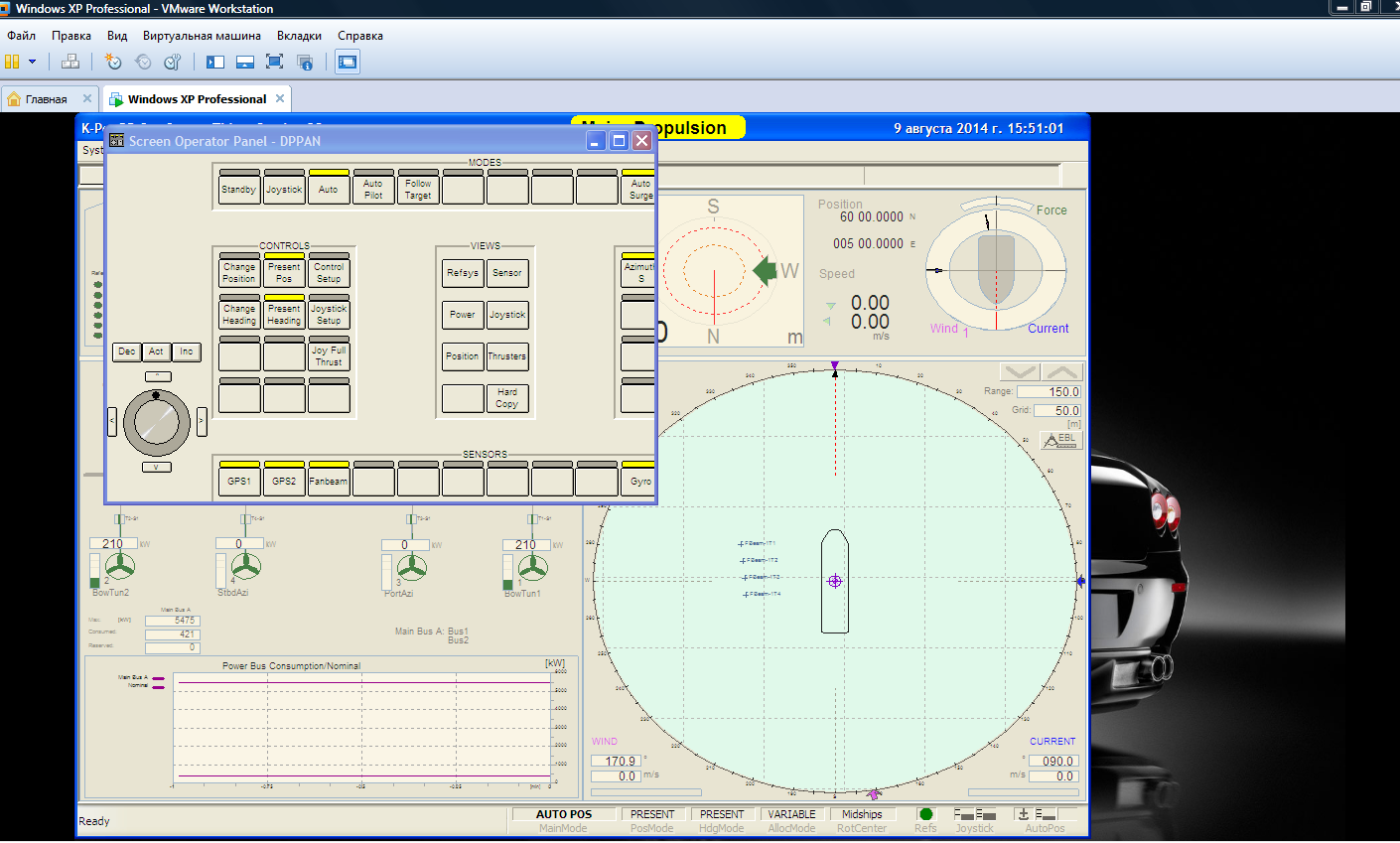Viewport: 1400px width, 843px height.
Task: Click the Range value input field
Action: (x=1049, y=392)
